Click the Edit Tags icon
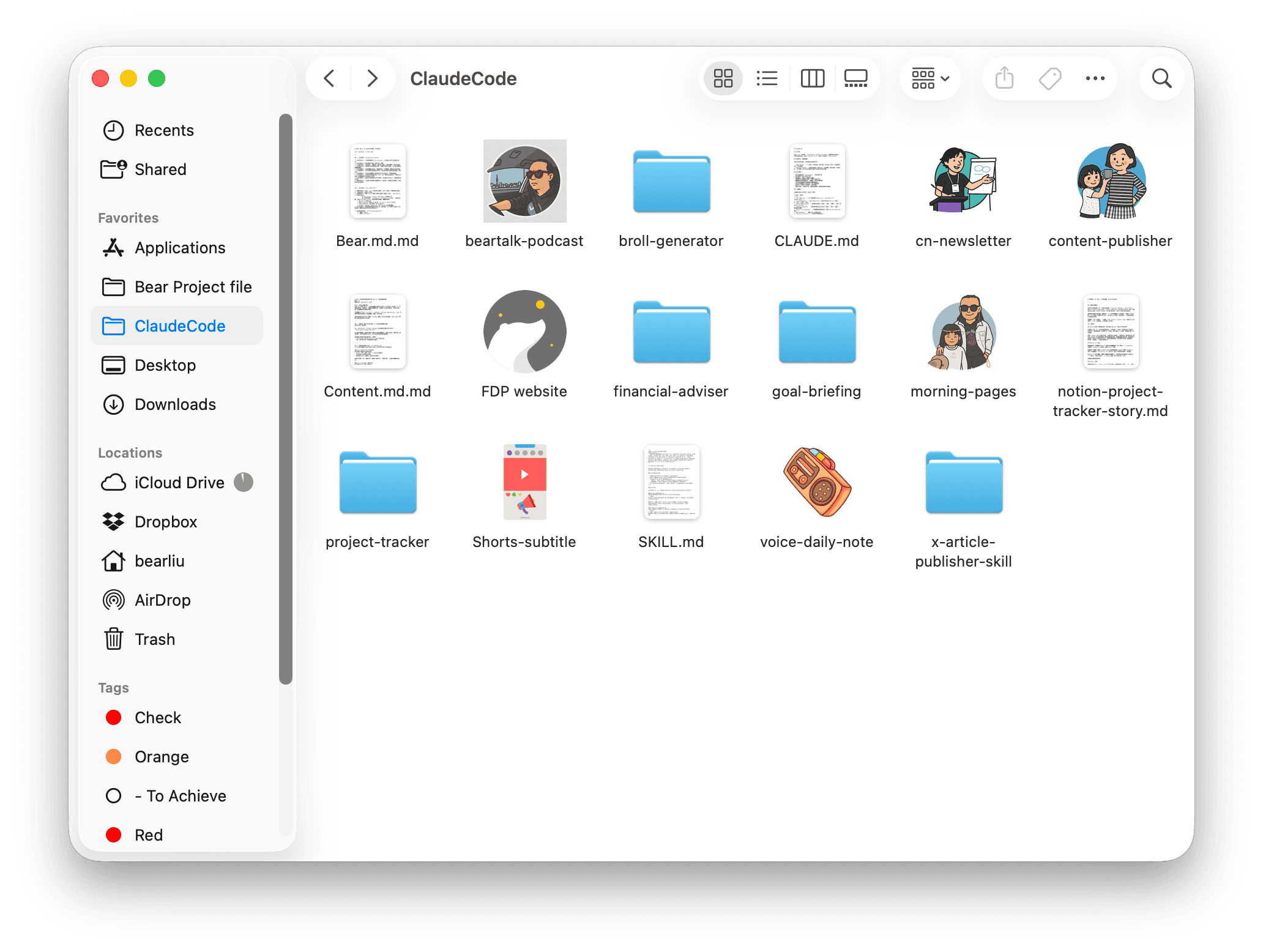This screenshot has height=952, width=1263. (x=1050, y=78)
